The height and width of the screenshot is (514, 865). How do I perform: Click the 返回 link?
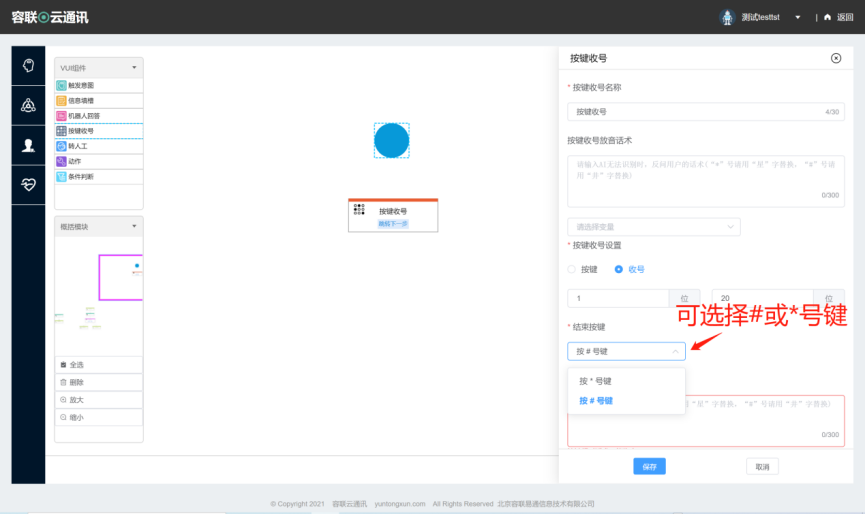click(845, 17)
